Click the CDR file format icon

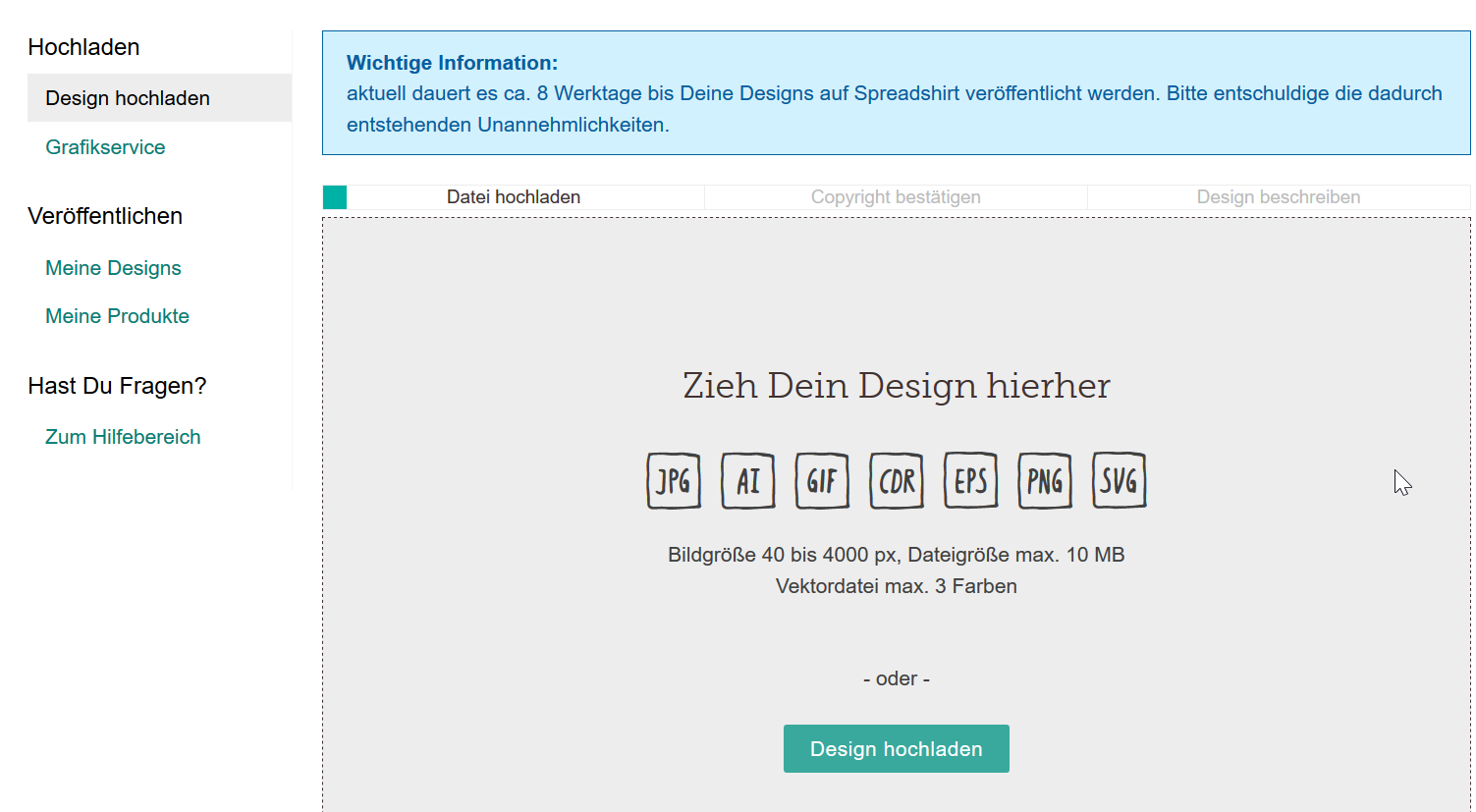tap(897, 481)
